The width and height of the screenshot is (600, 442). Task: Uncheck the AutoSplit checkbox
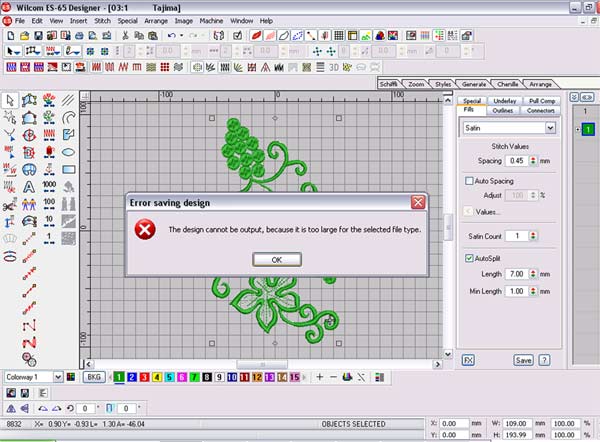(470, 258)
